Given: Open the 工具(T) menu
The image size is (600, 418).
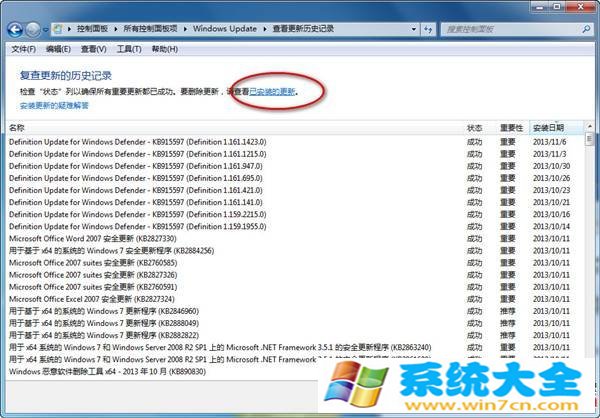Looking at the screenshot, I should click(129, 49).
